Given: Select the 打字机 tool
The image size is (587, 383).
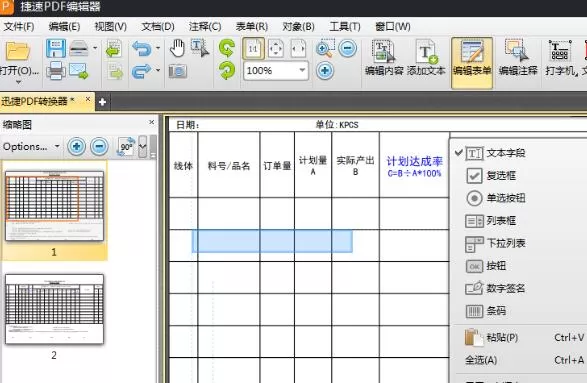Looking at the screenshot, I should [x=560, y=58].
